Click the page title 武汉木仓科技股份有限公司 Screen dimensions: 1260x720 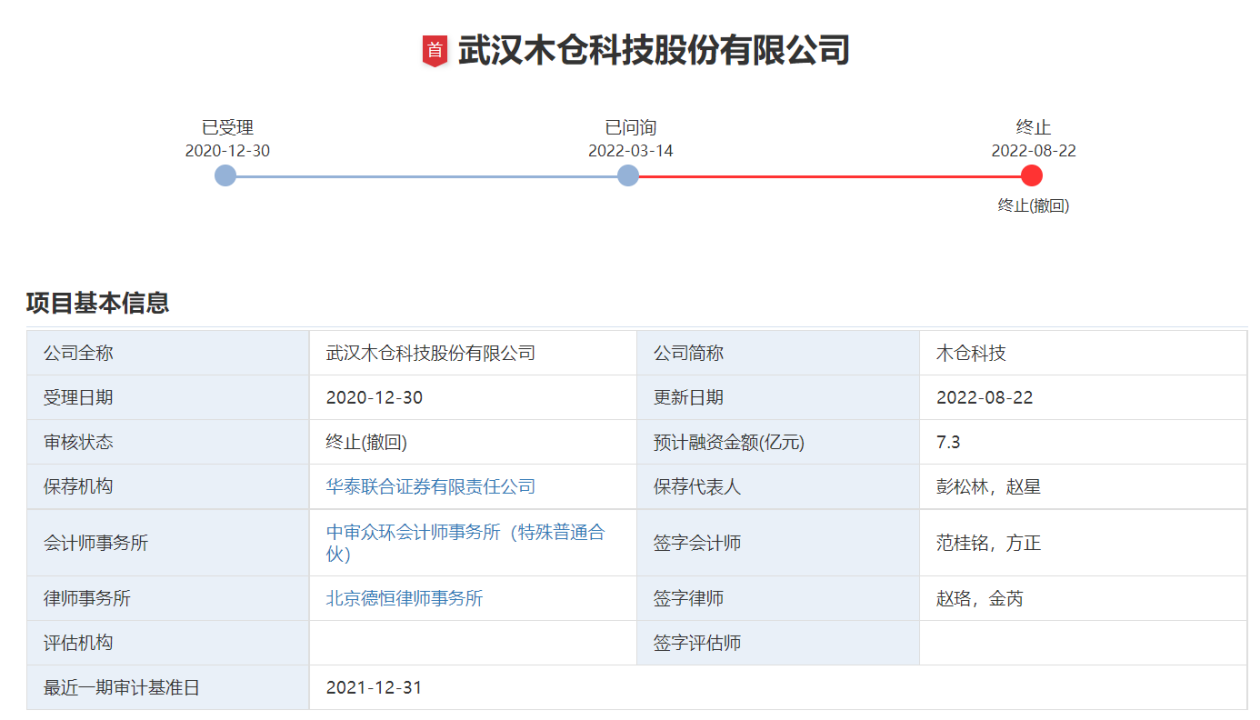pos(654,50)
